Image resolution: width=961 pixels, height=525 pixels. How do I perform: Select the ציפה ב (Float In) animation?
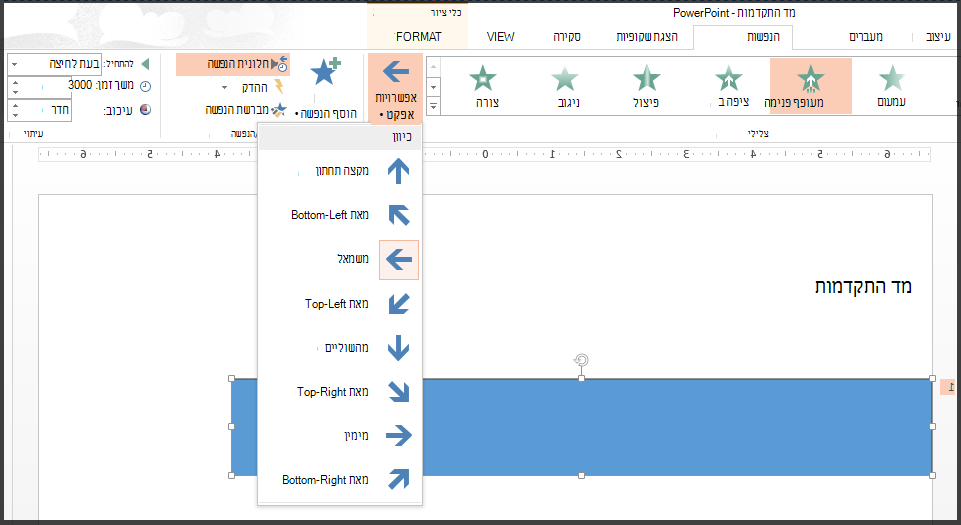point(729,86)
